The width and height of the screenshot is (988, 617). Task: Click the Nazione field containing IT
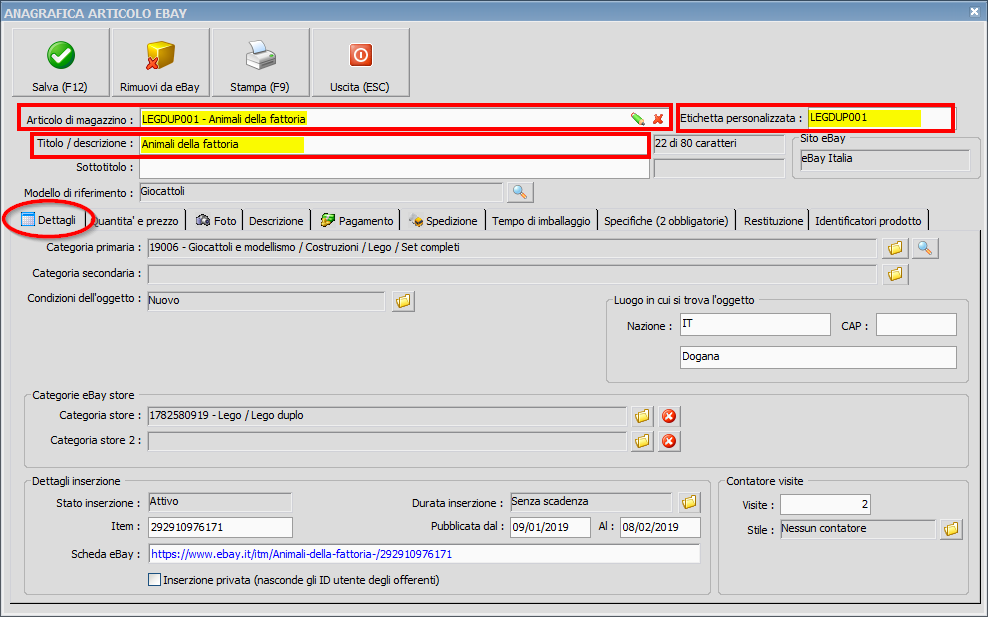[755, 325]
